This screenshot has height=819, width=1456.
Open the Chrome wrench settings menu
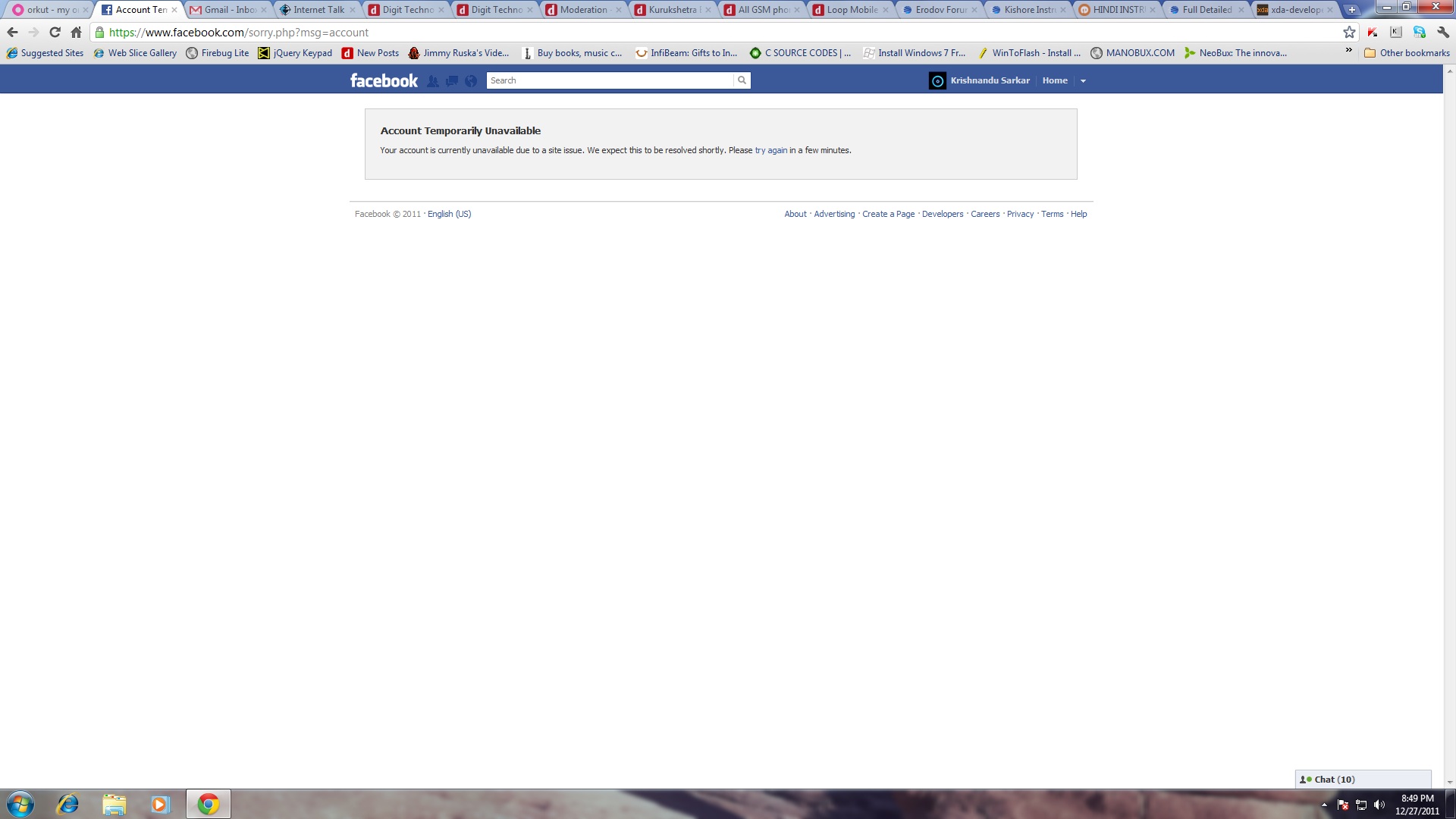1443,33
